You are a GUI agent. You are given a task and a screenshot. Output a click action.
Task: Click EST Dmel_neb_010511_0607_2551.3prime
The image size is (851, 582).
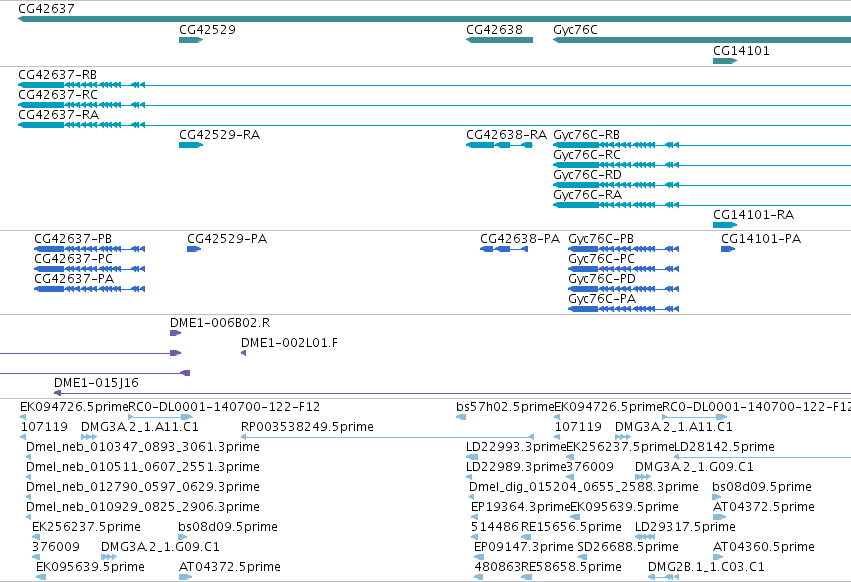[x=143, y=467]
